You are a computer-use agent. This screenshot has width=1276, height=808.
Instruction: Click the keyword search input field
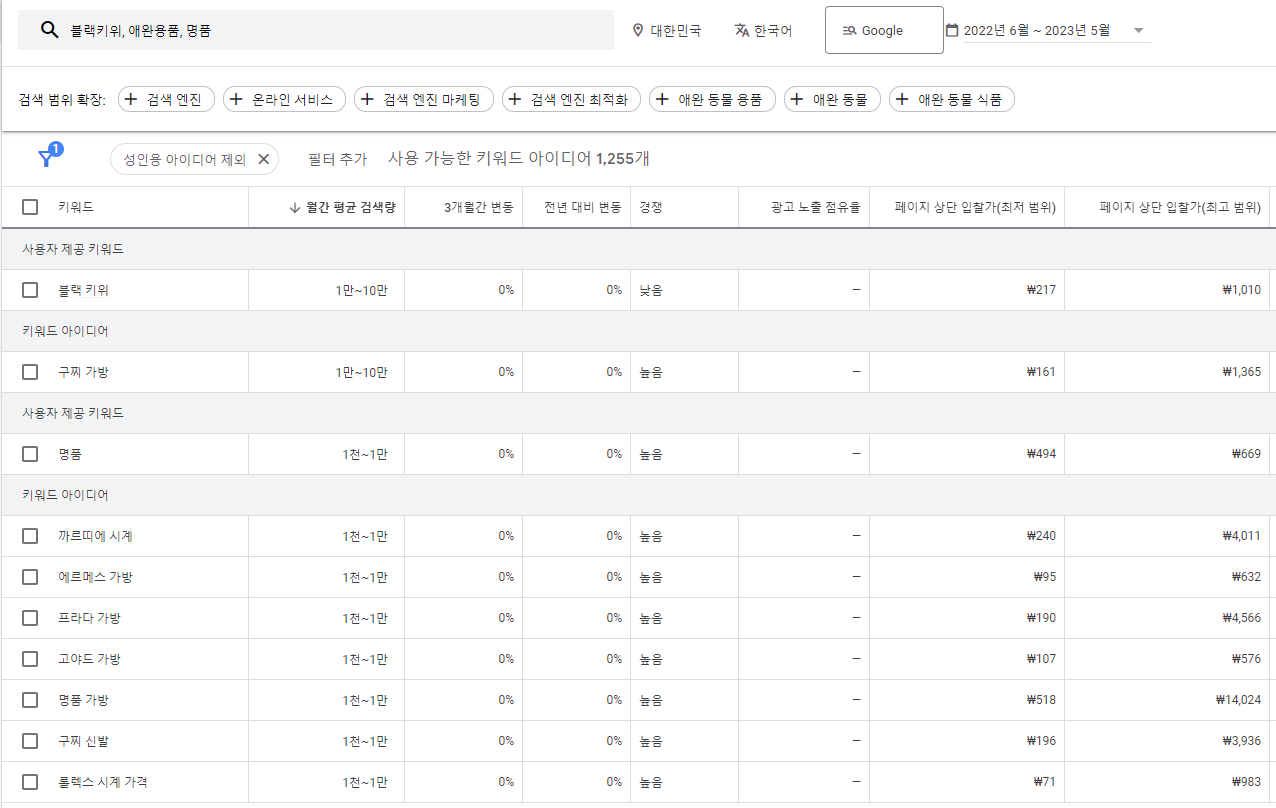tap(316, 30)
